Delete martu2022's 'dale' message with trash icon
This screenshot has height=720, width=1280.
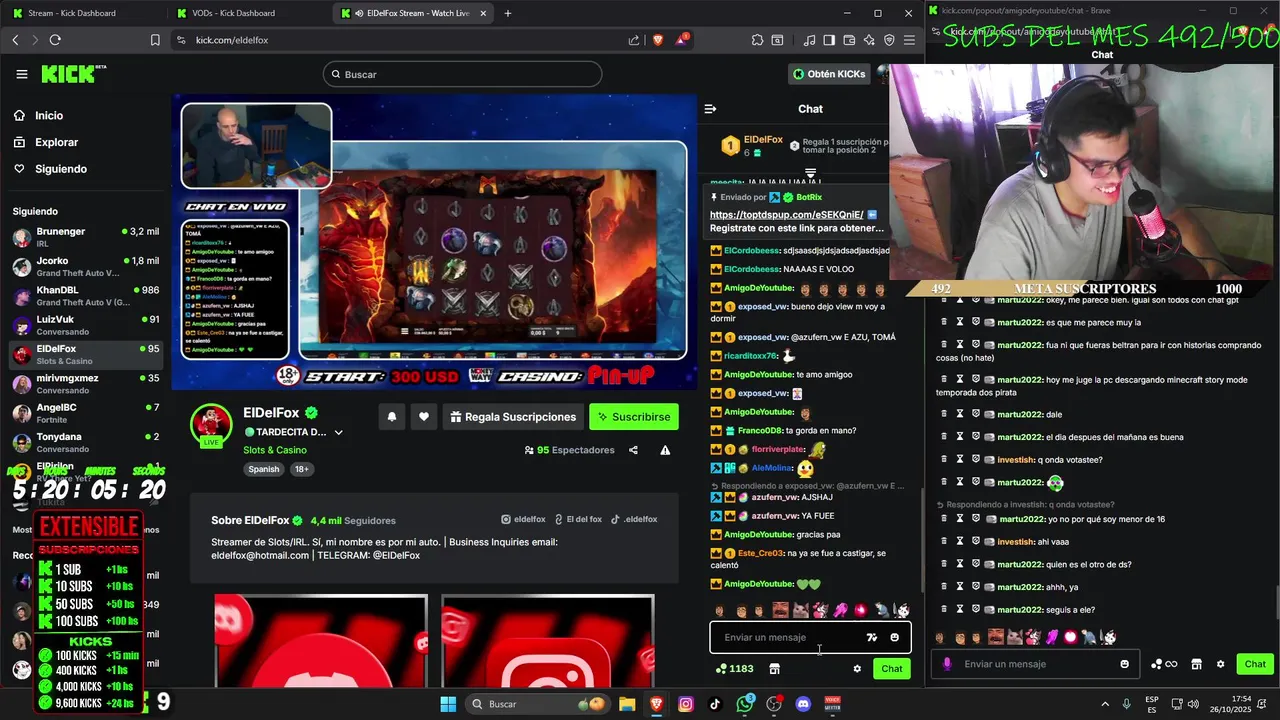(x=943, y=414)
